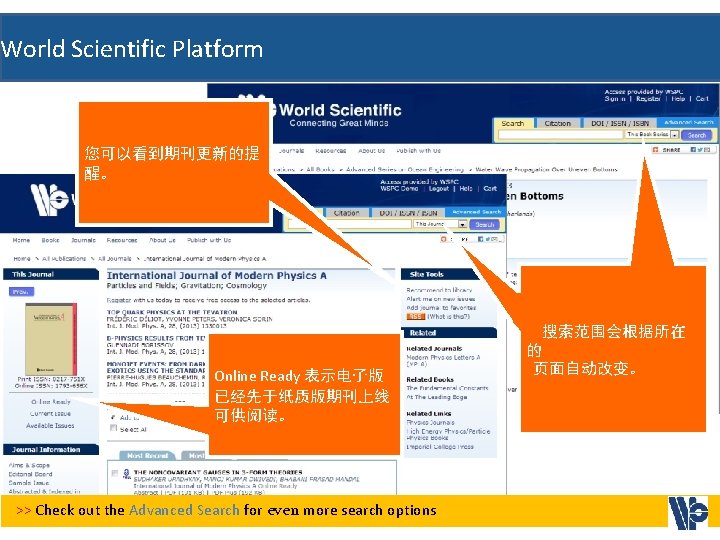Click Physics Journals related link
720x540 pixels.
[x=430, y=422]
